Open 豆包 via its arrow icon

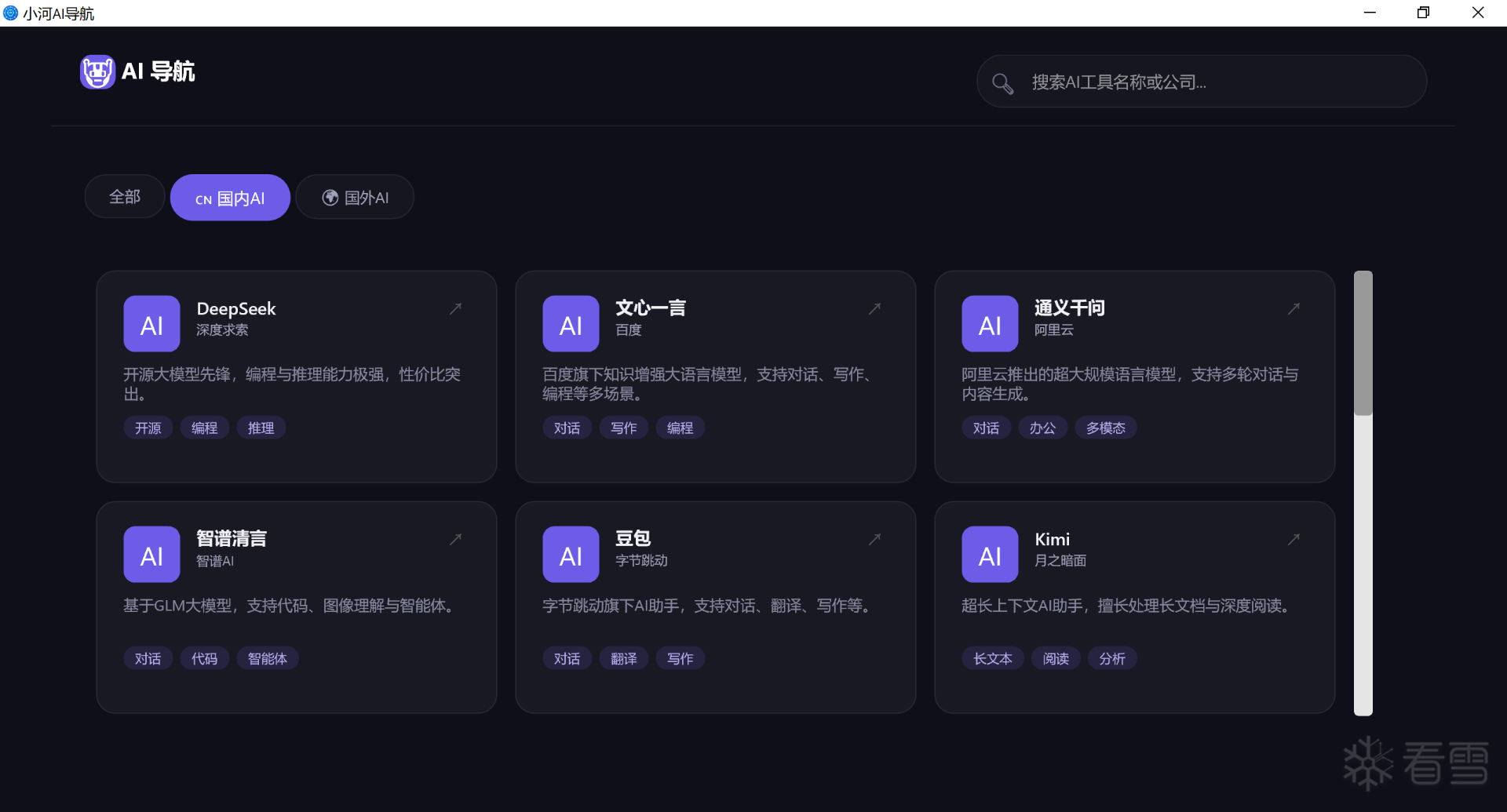pyautogui.click(x=874, y=539)
